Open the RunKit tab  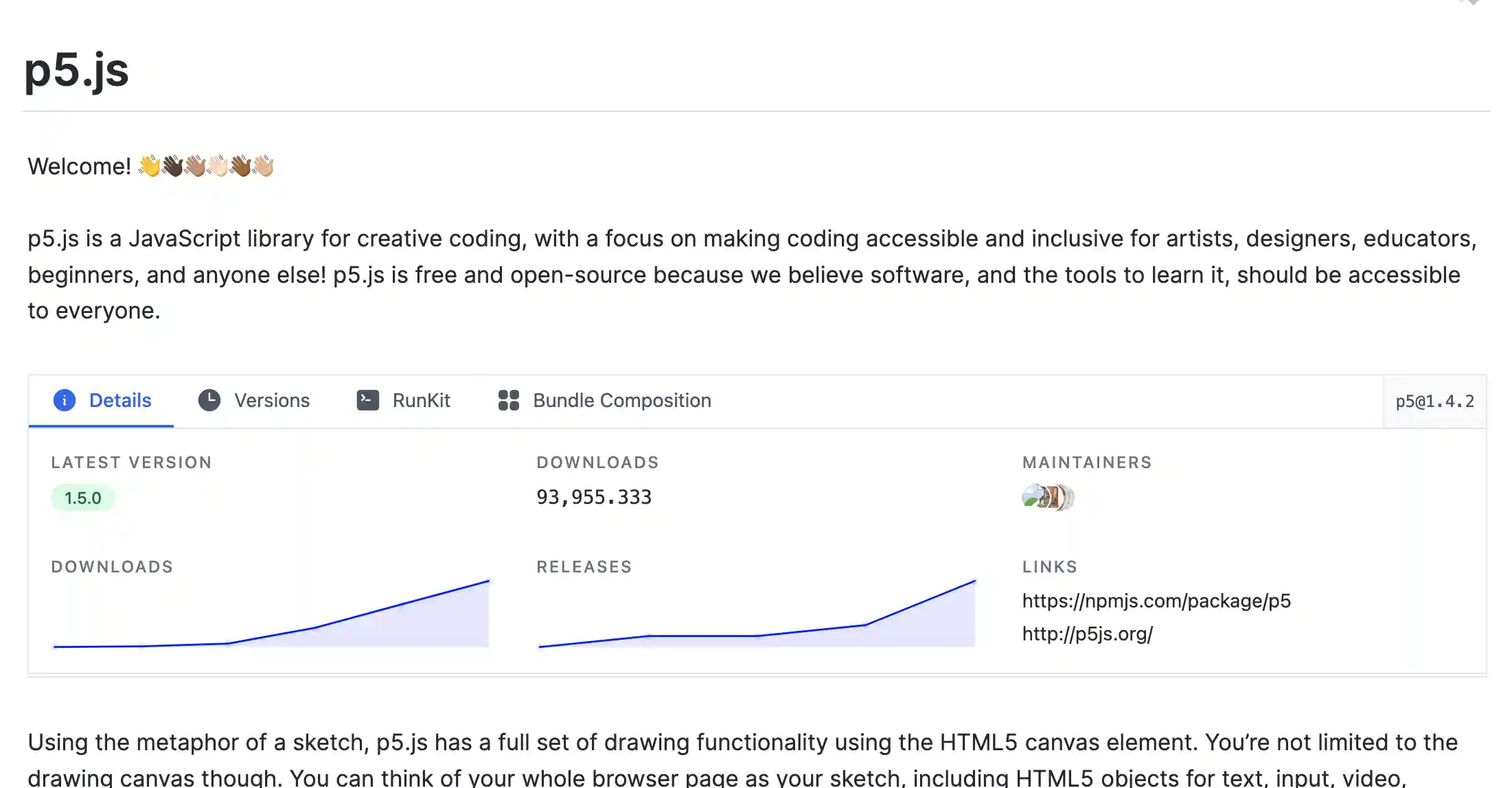tap(421, 400)
